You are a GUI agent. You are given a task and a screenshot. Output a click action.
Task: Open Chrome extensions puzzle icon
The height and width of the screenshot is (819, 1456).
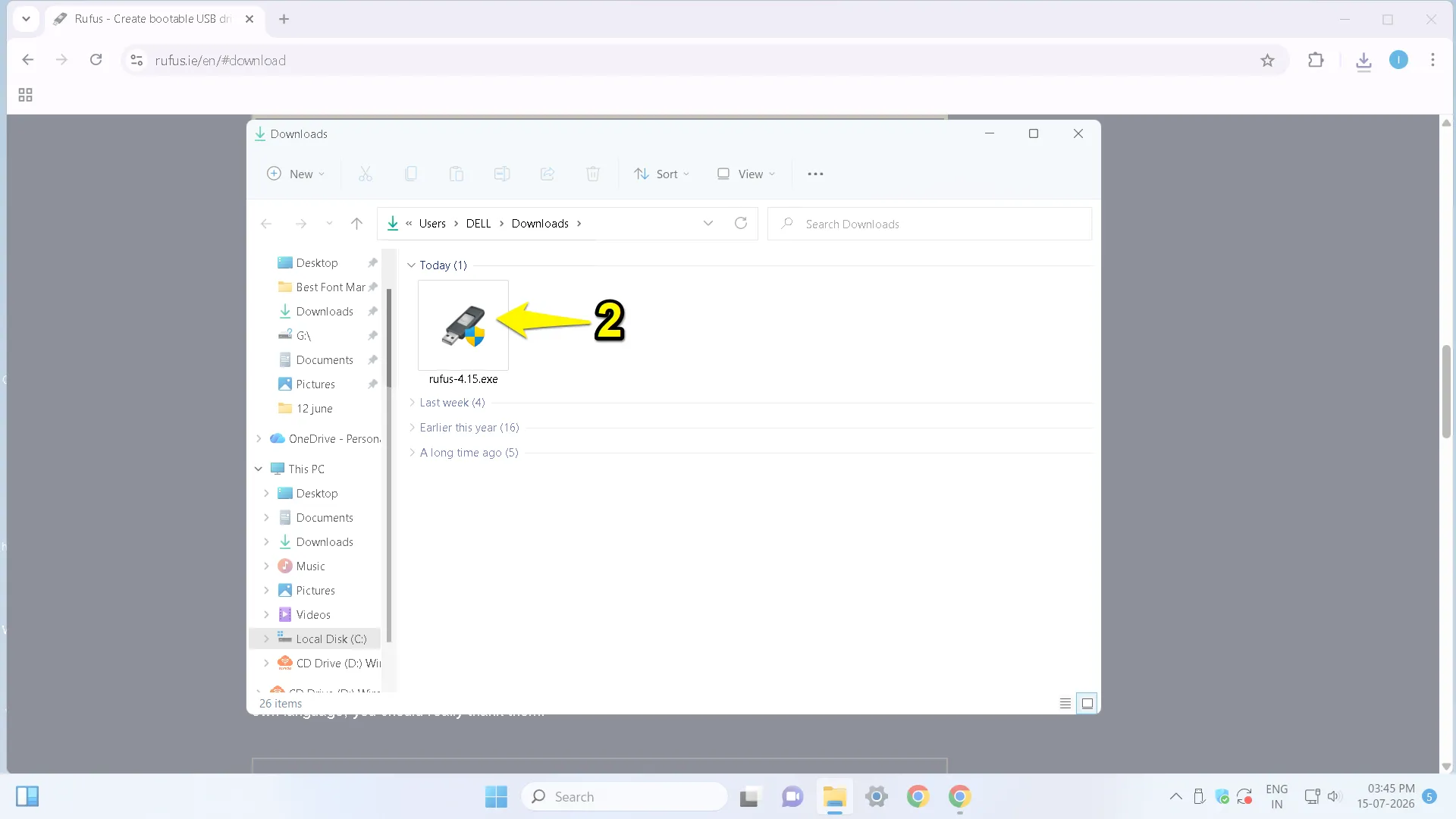tap(1316, 60)
